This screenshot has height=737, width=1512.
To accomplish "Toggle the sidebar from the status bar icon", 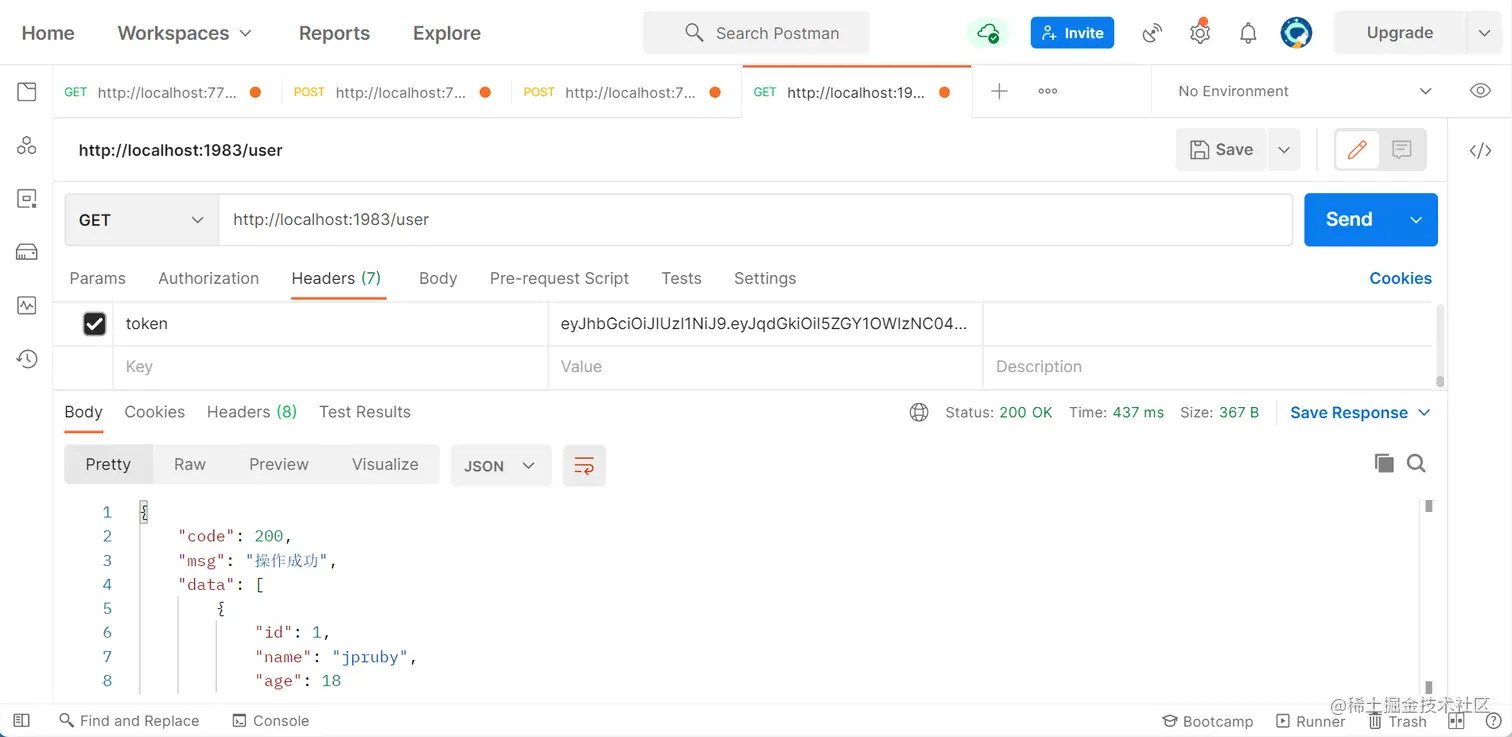I will pos(21,720).
